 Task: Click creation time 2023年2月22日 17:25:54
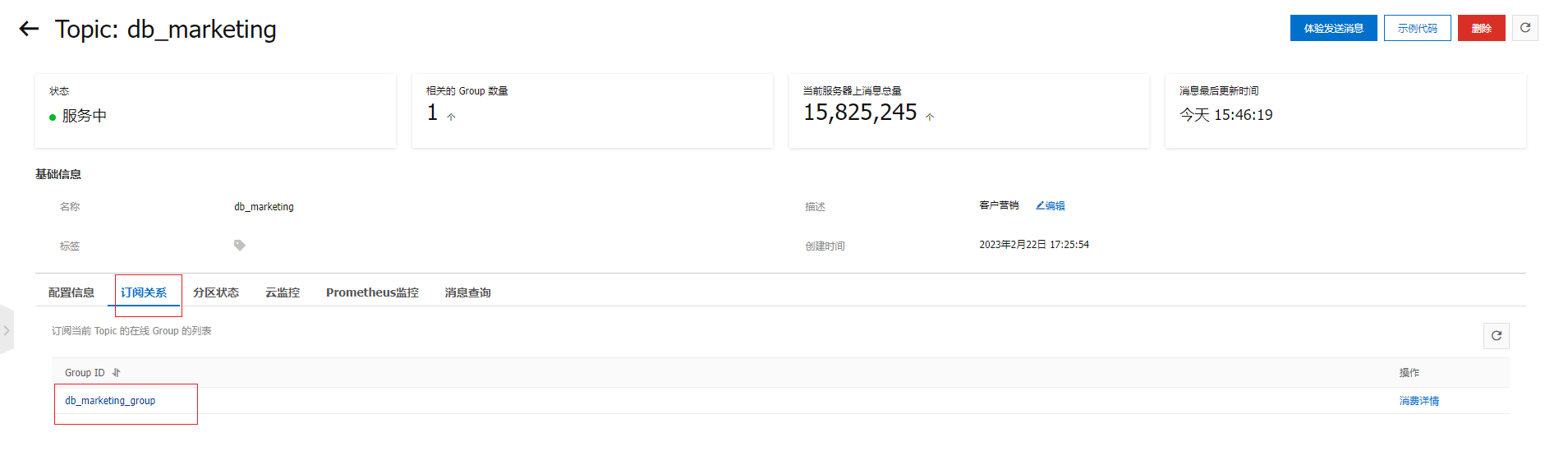[1034, 245]
